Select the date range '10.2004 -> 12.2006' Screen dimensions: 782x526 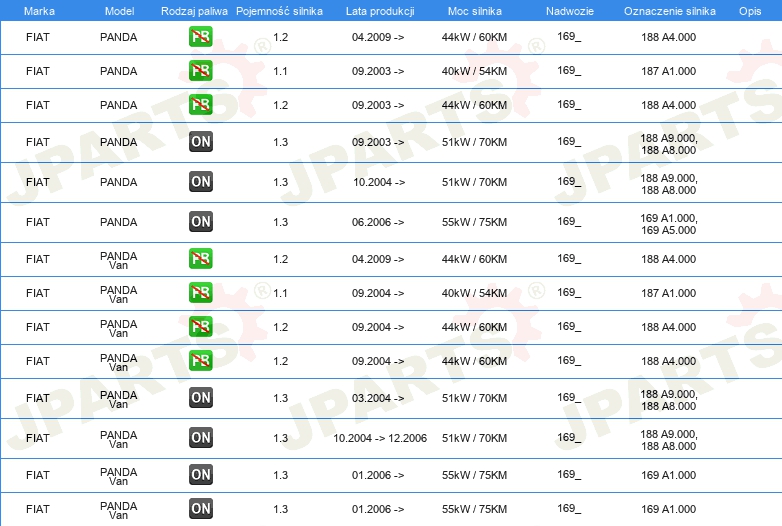tap(380, 438)
